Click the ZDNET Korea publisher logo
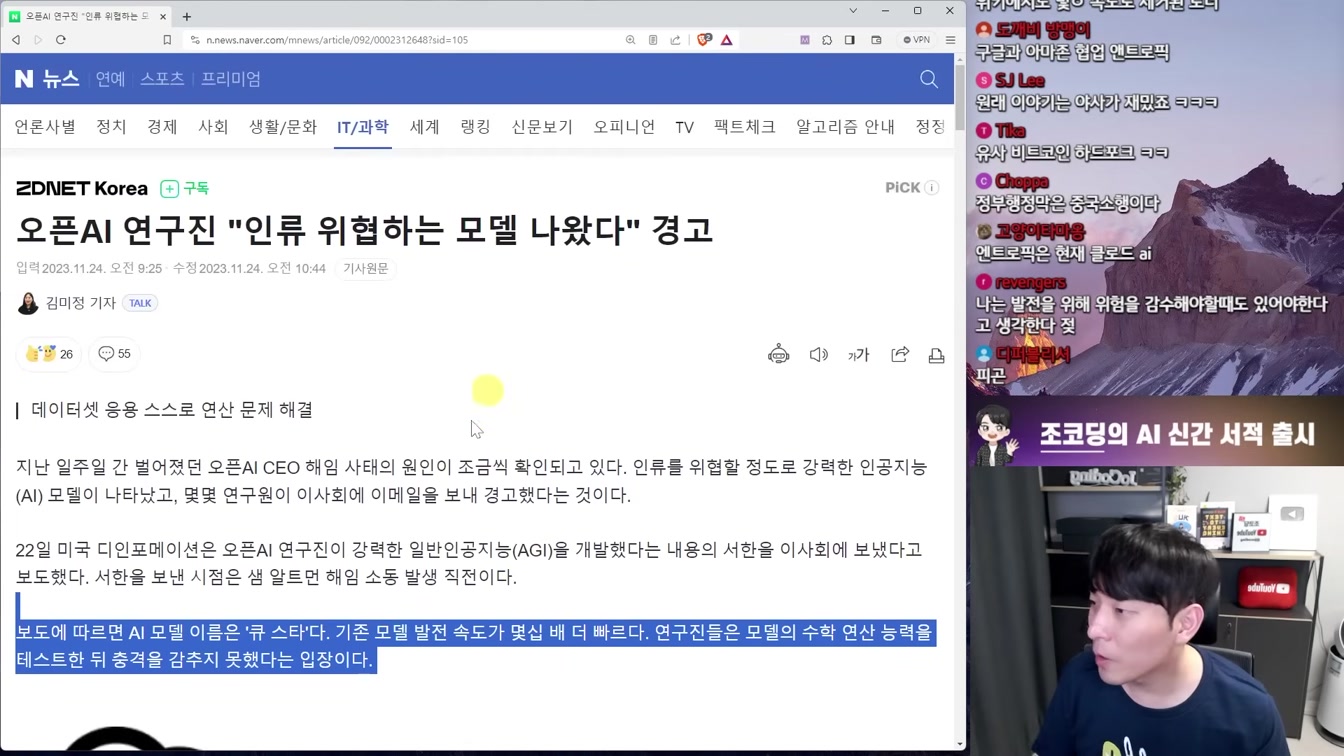The image size is (1344, 756). (82, 188)
